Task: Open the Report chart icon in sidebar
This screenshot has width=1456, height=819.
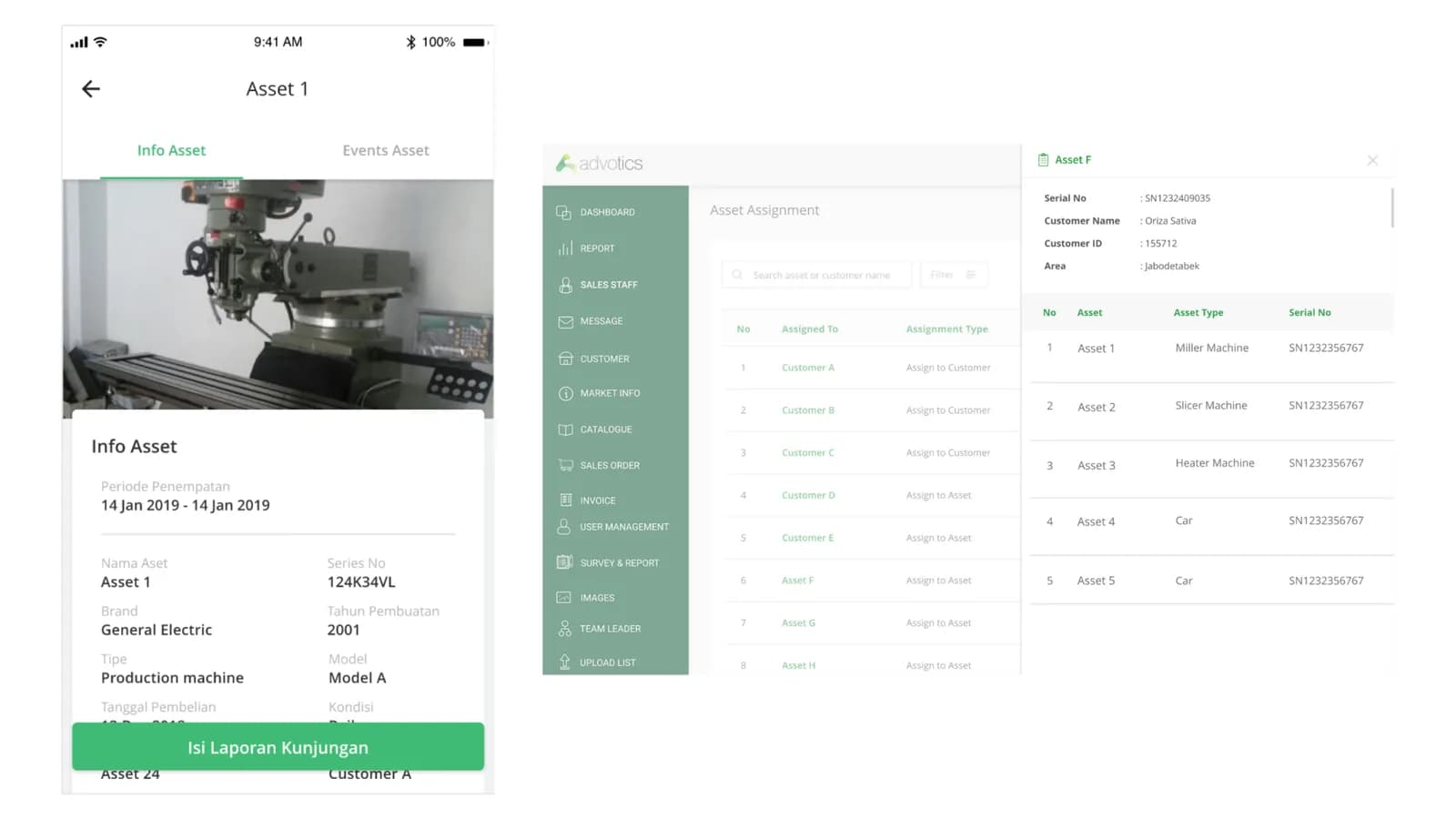Action: click(565, 248)
